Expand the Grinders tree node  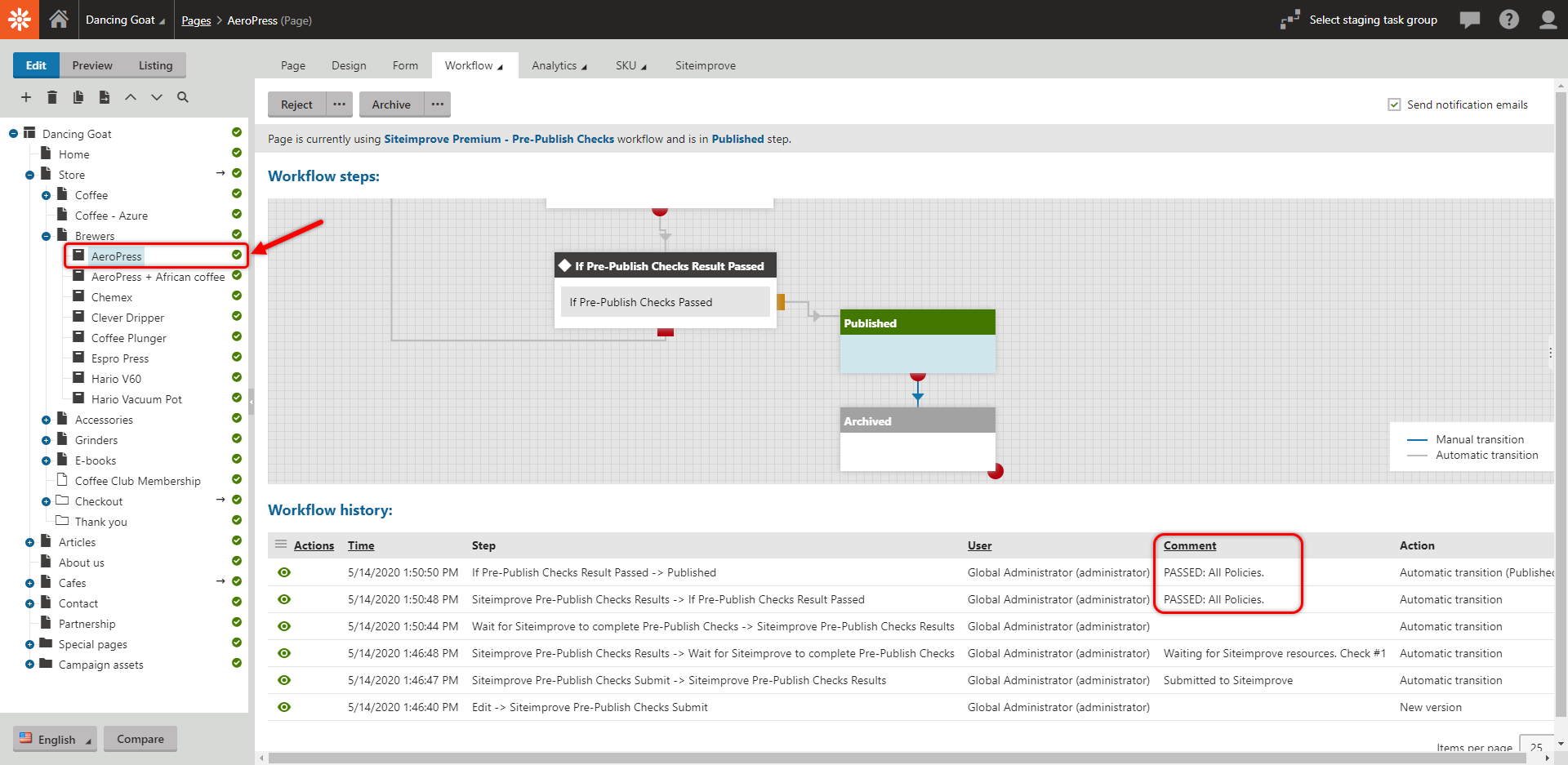click(x=46, y=440)
